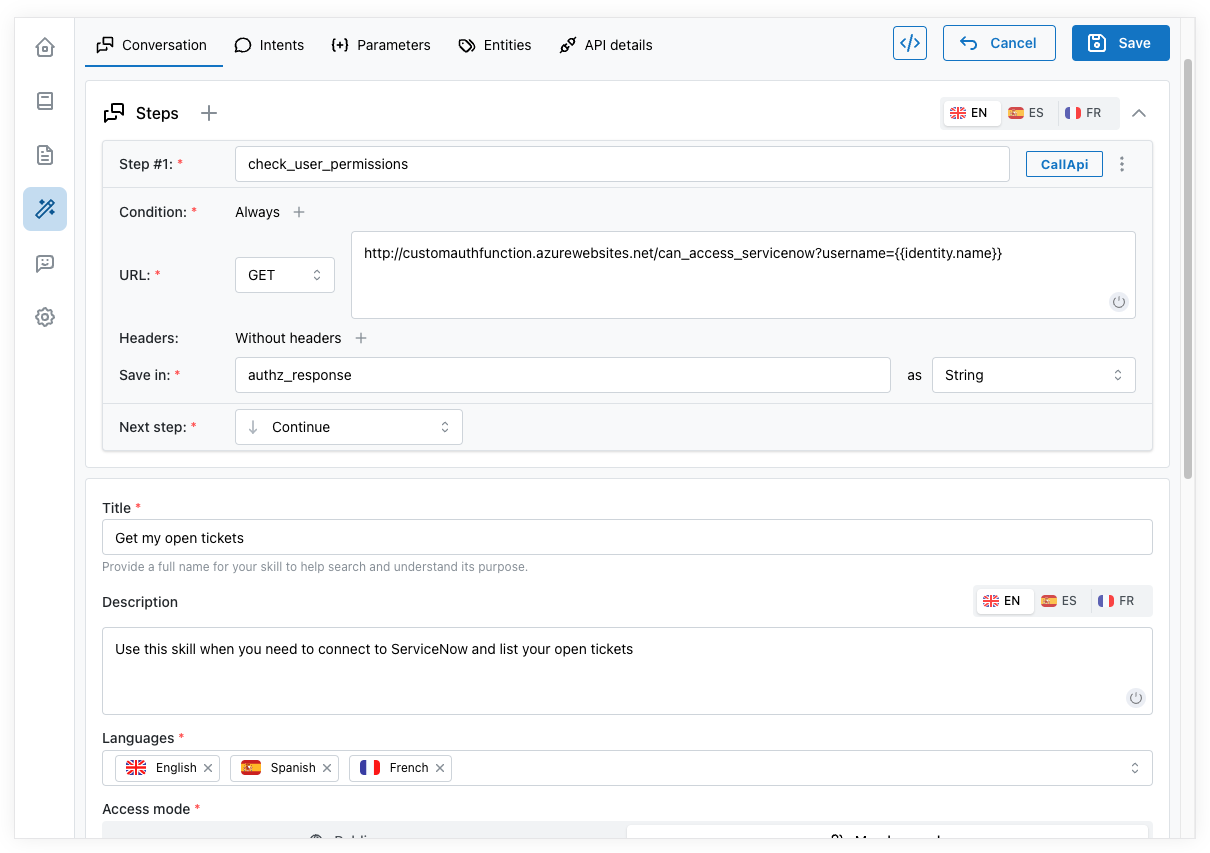Add a new step with plus icon
Screen dimensions: 1210x853
(208, 113)
